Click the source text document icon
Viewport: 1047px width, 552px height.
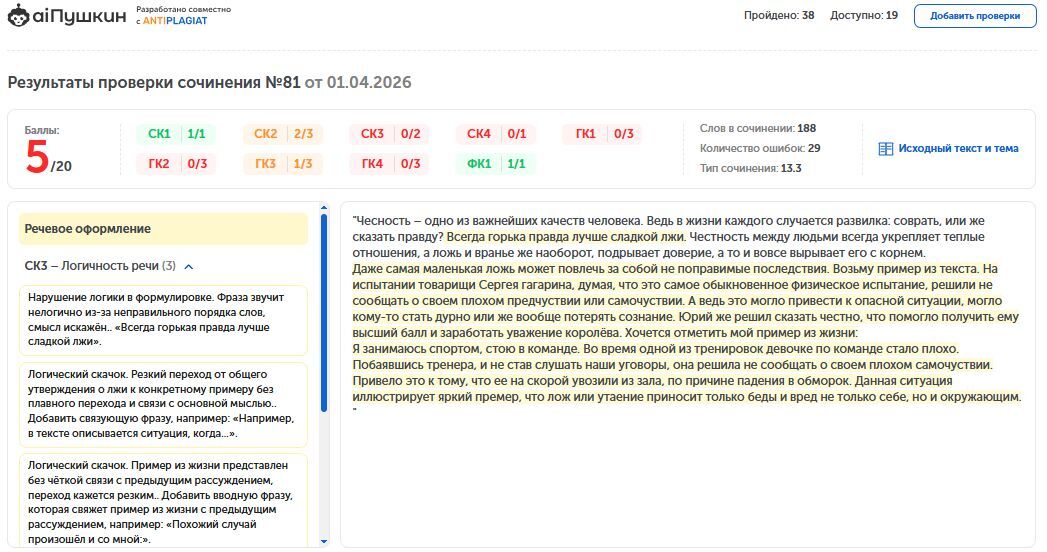pos(885,149)
